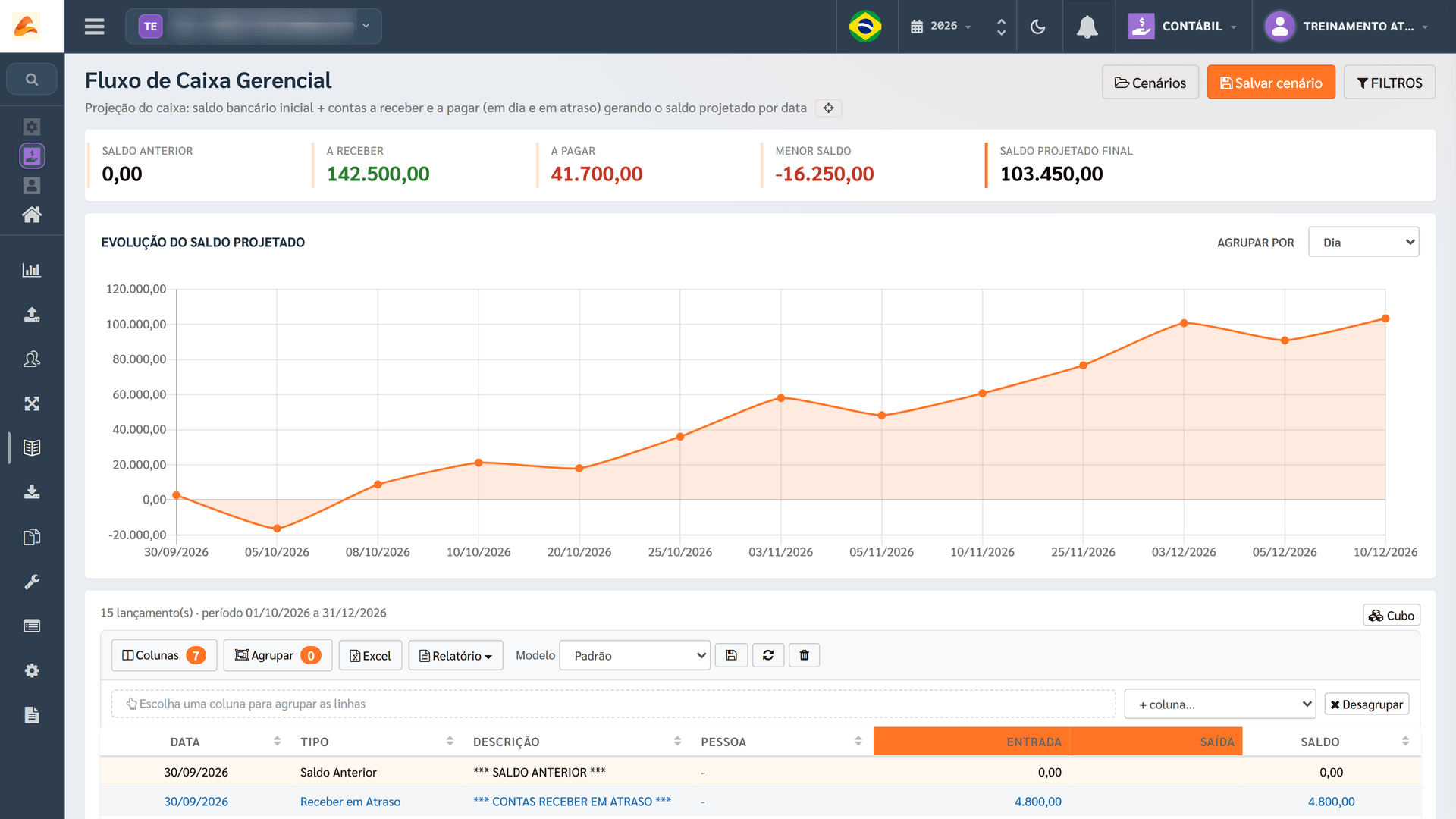Click chart point at 03/12/2026
Image resolution: width=1456 pixels, height=819 pixels.
pyautogui.click(x=1184, y=323)
